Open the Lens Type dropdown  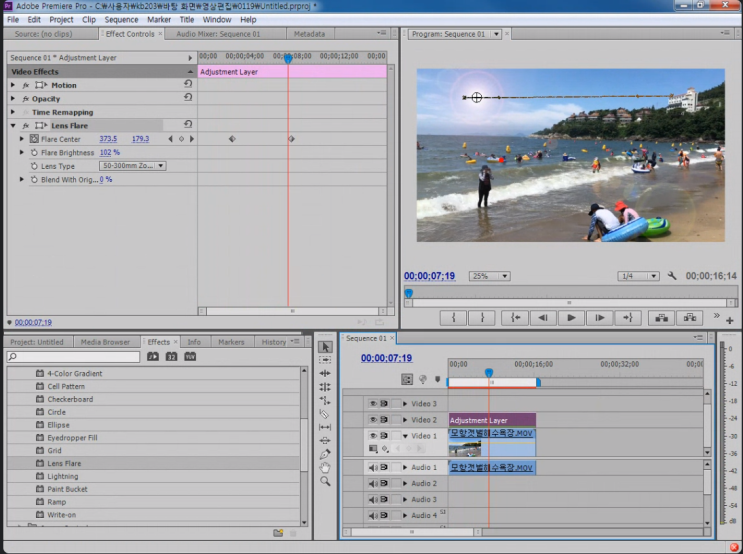[133, 166]
